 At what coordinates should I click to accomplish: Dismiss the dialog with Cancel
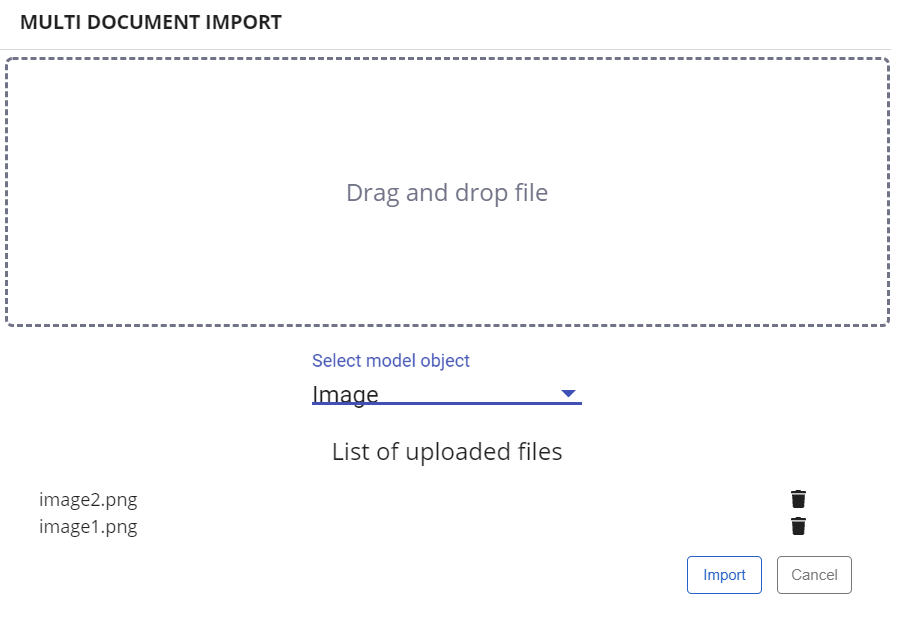[x=815, y=575]
